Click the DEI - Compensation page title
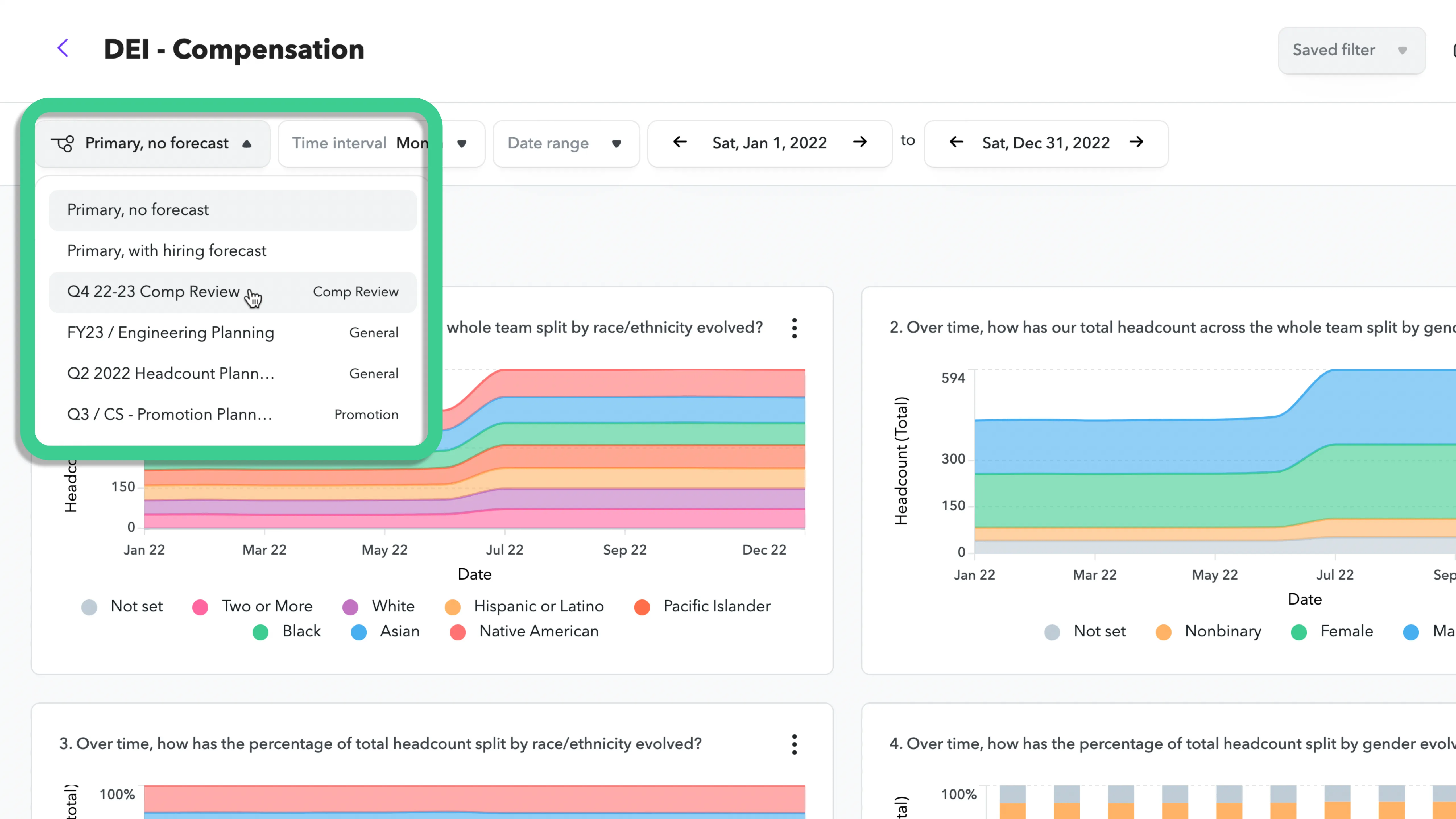 click(234, 49)
